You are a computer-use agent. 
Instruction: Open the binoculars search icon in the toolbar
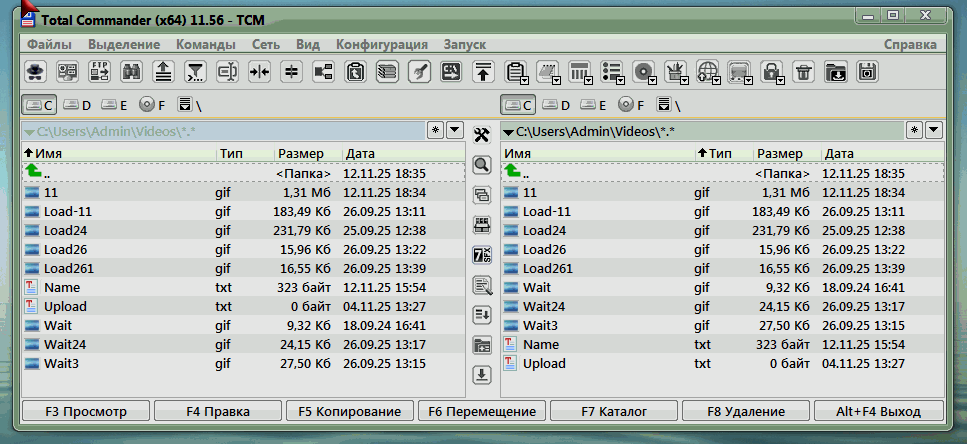(131, 71)
